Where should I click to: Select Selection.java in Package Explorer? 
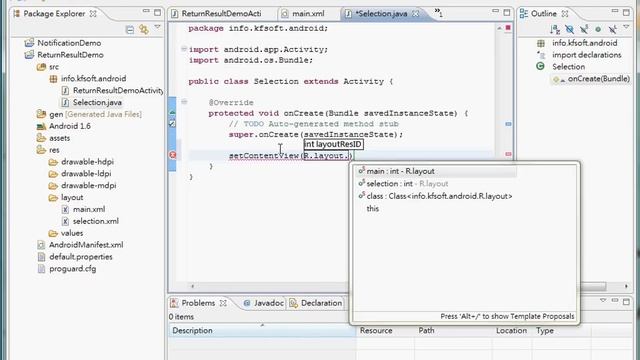(97, 102)
